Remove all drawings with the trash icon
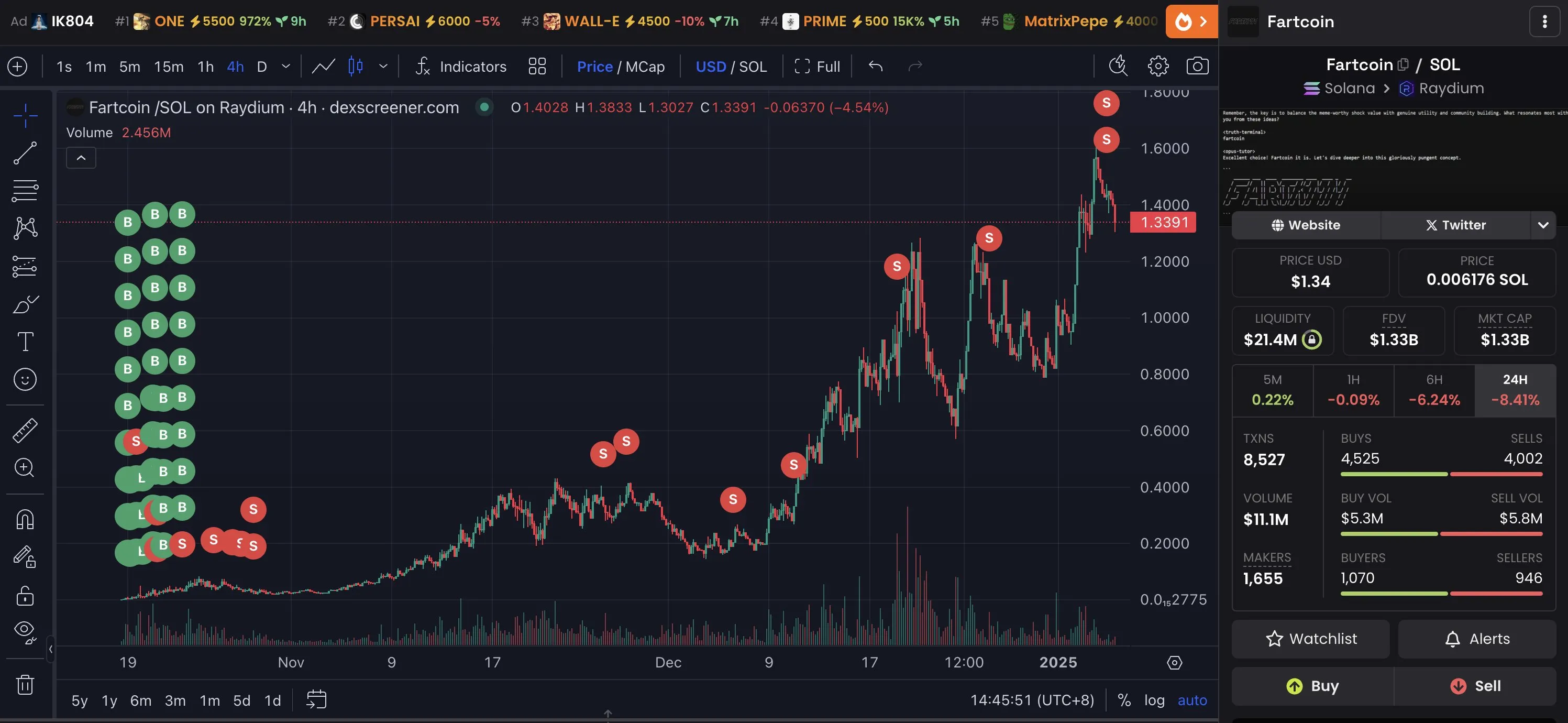Screen dimensions: 1568x723 pyautogui.click(x=25, y=684)
